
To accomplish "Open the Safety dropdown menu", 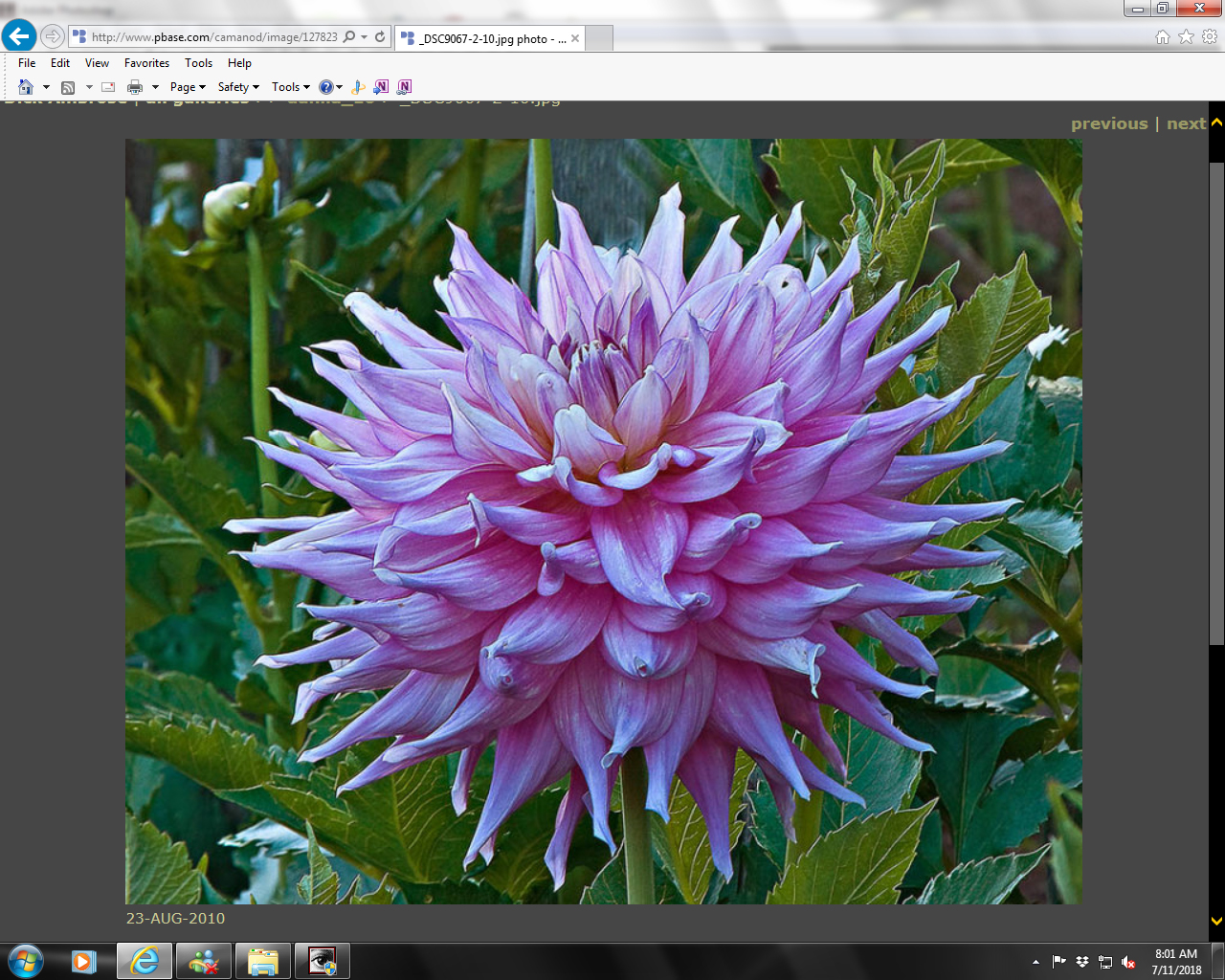I will [238, 87].
